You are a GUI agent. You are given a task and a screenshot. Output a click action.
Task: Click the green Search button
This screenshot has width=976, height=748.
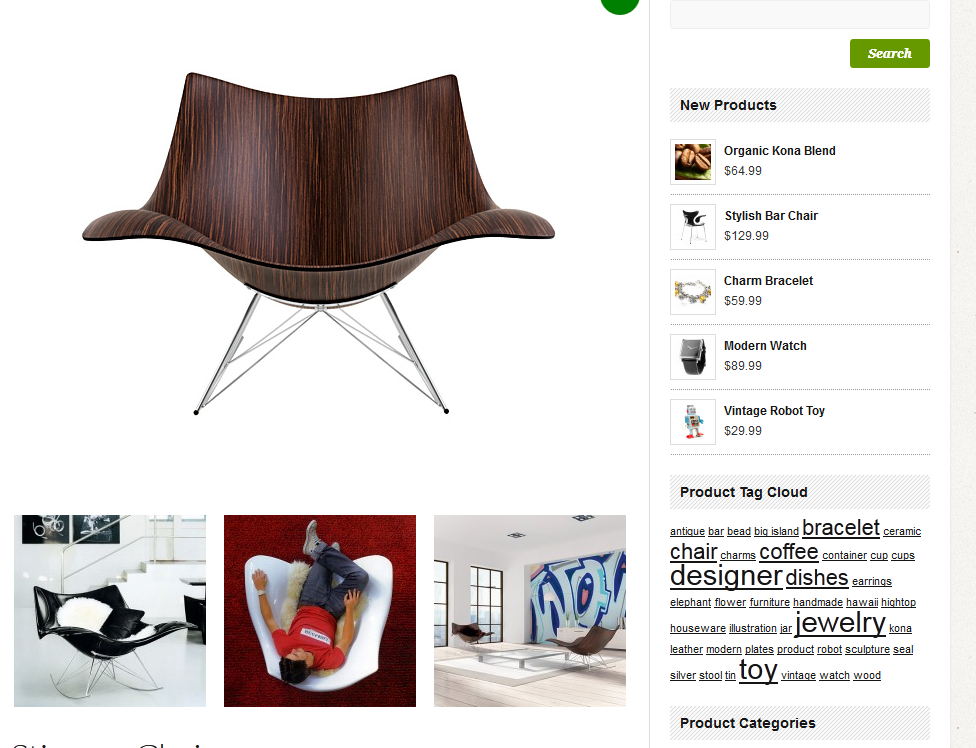point(889,54)
